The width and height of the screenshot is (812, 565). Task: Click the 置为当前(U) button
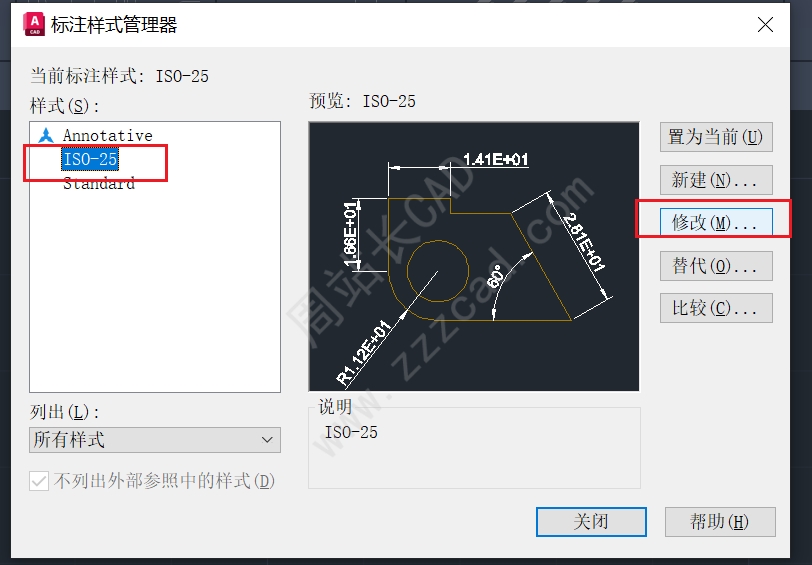point(716,137)
